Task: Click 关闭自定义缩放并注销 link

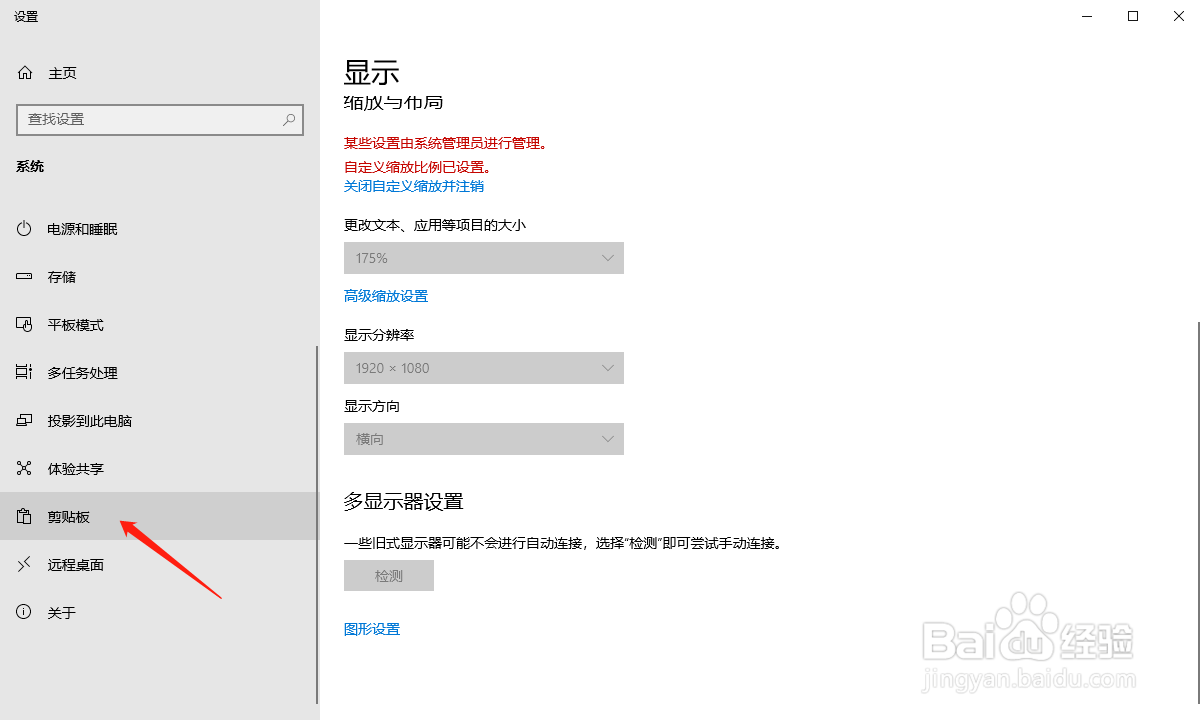Action: 413,186
